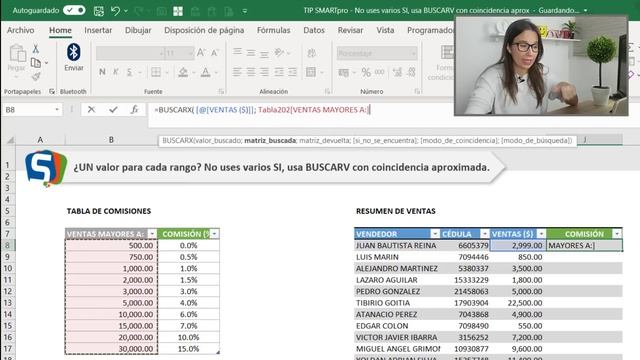The height and width of the screenshot is (360, 640).
Task: Switch to the Insertar tab
Action: 98,30
